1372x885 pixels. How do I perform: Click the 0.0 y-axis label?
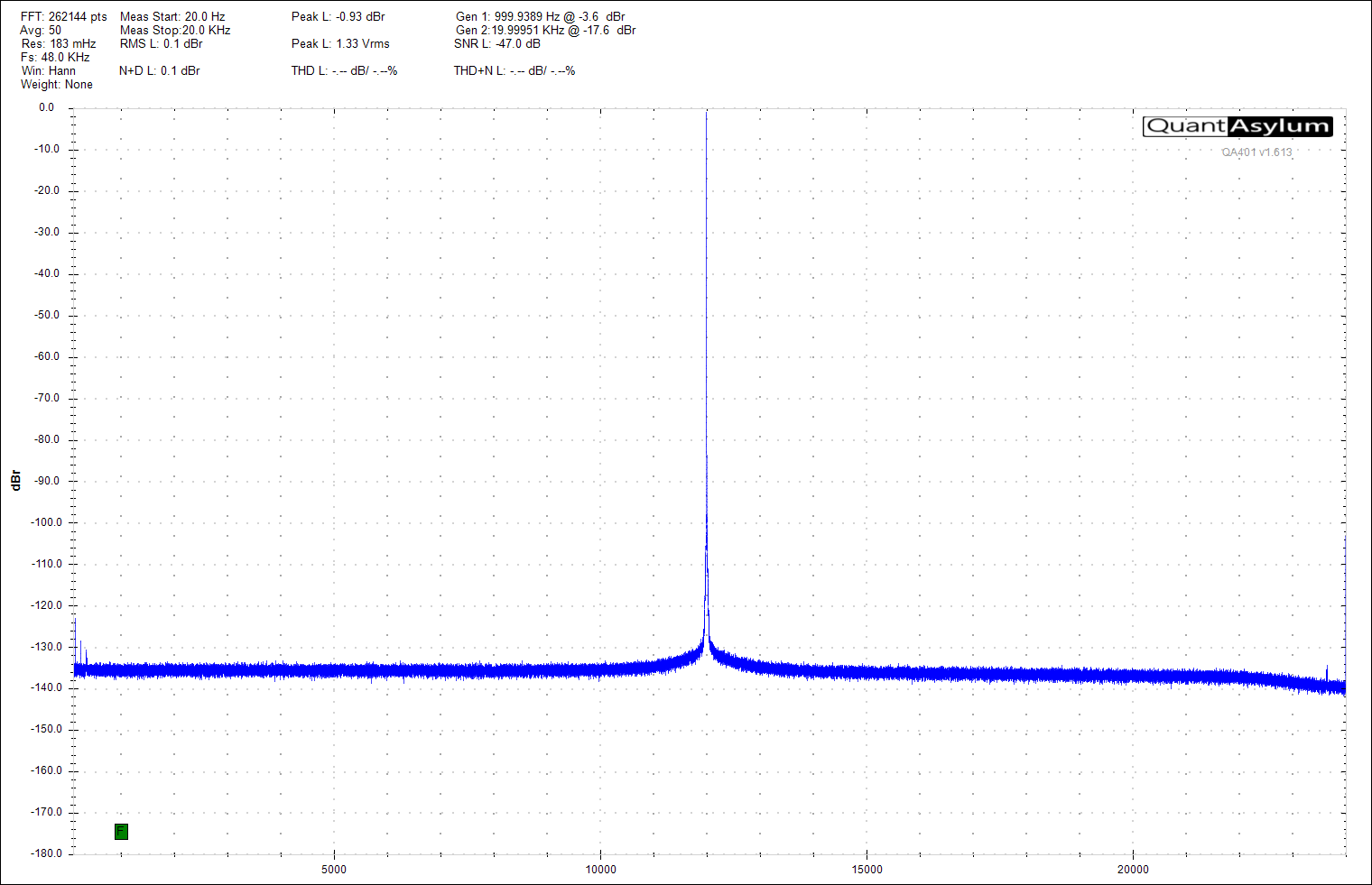point(46,107)
